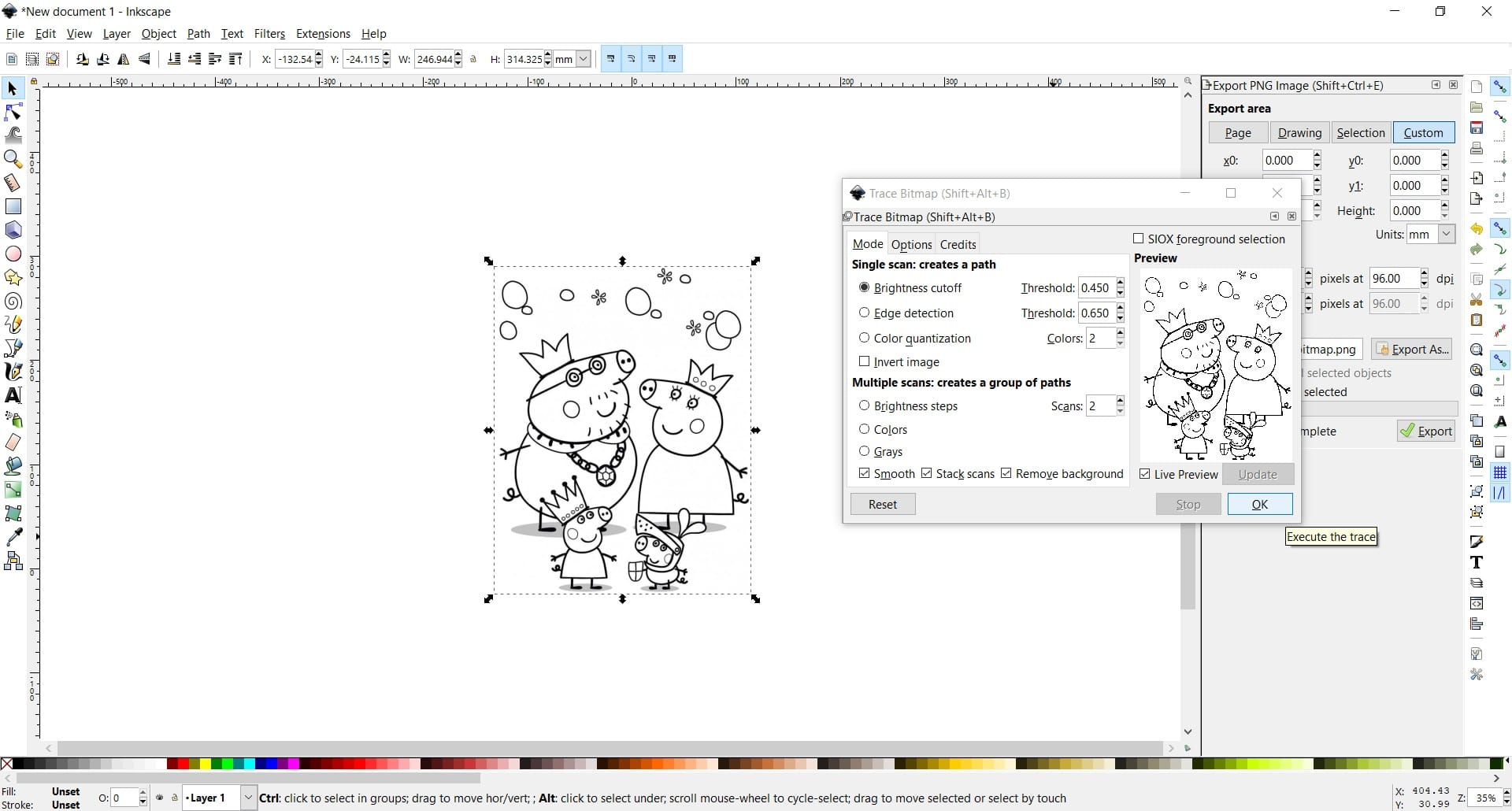This screenshot has width=1512, height=811.
Task: Open the Layer 1 dropdown
Action: click(x=248, y=798)
